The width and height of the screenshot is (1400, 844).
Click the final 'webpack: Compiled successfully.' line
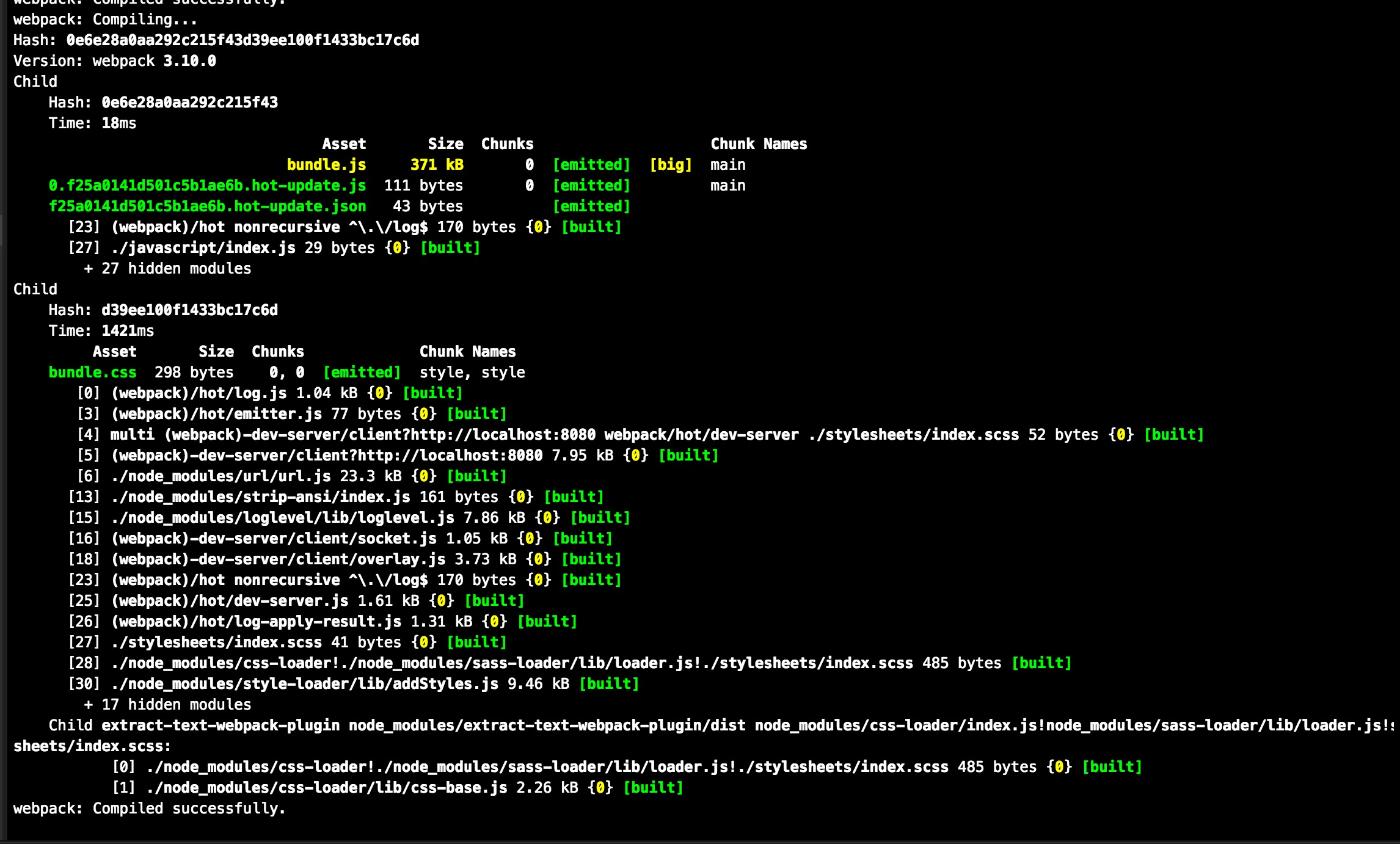coord(150,809)
